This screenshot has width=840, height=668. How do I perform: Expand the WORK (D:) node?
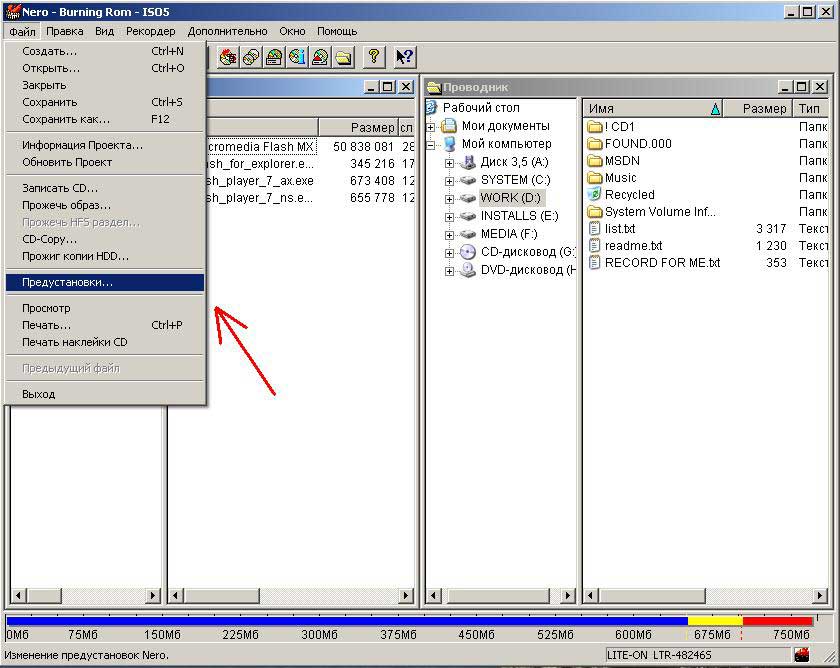449,199
